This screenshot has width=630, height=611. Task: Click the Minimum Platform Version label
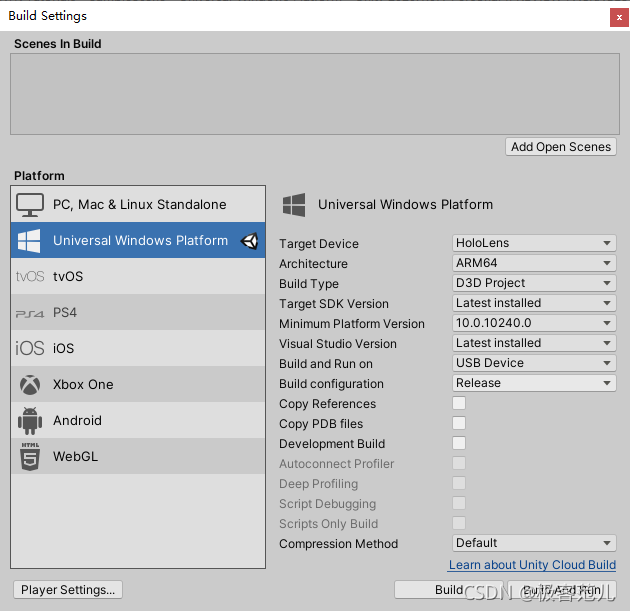(352, 324)
